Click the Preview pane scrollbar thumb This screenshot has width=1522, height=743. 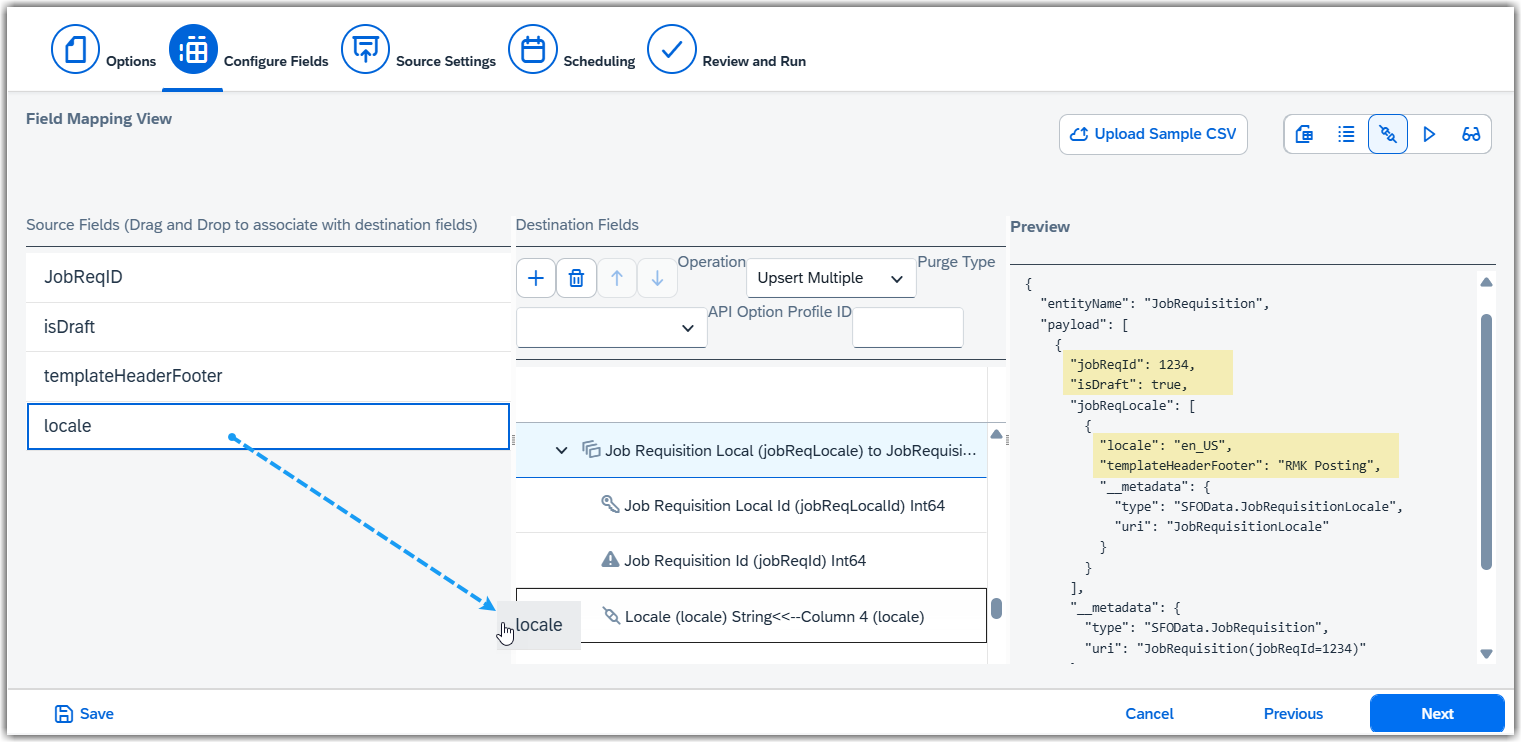click(1486, 441)
